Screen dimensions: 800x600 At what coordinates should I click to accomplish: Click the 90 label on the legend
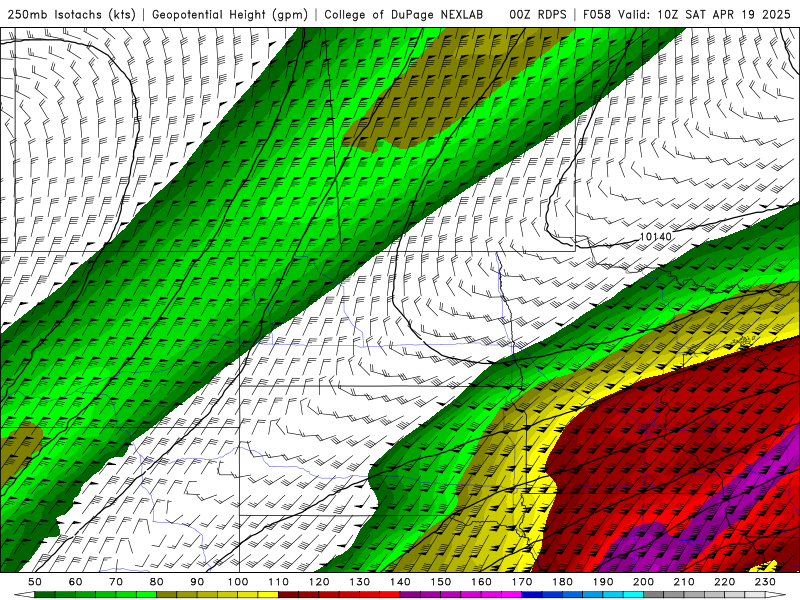197,582
